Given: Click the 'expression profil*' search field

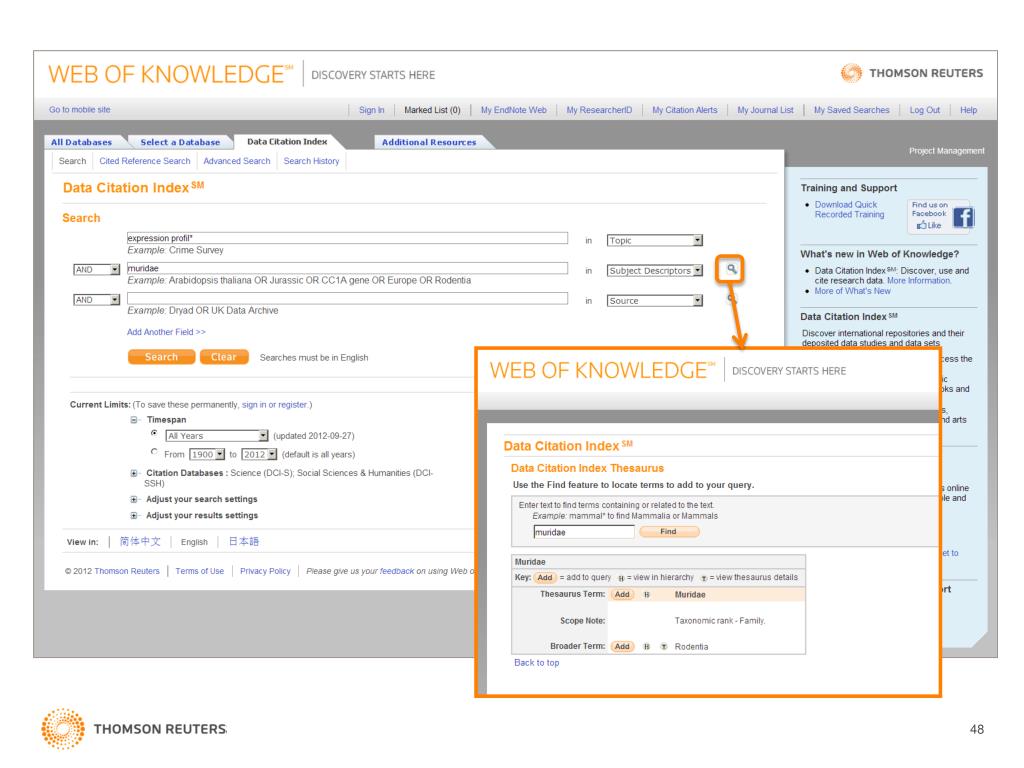Looking at the screenshot, I should (x=347, y=238).
